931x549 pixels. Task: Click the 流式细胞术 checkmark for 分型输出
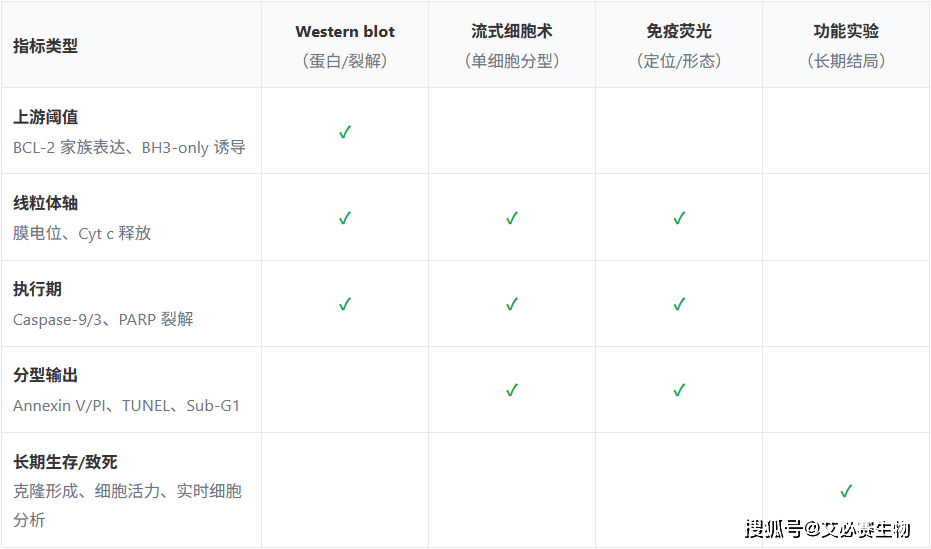[512, 390]
